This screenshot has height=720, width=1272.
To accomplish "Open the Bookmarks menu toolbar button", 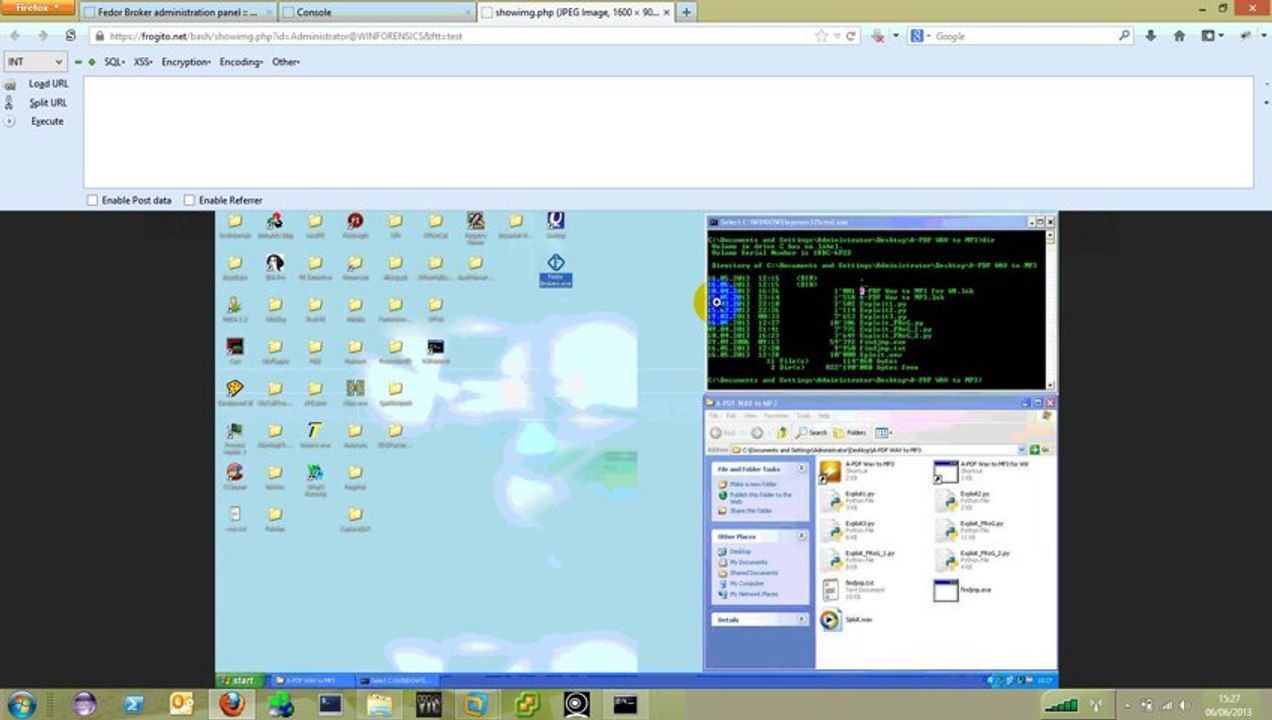I will tap(1212, 36).
